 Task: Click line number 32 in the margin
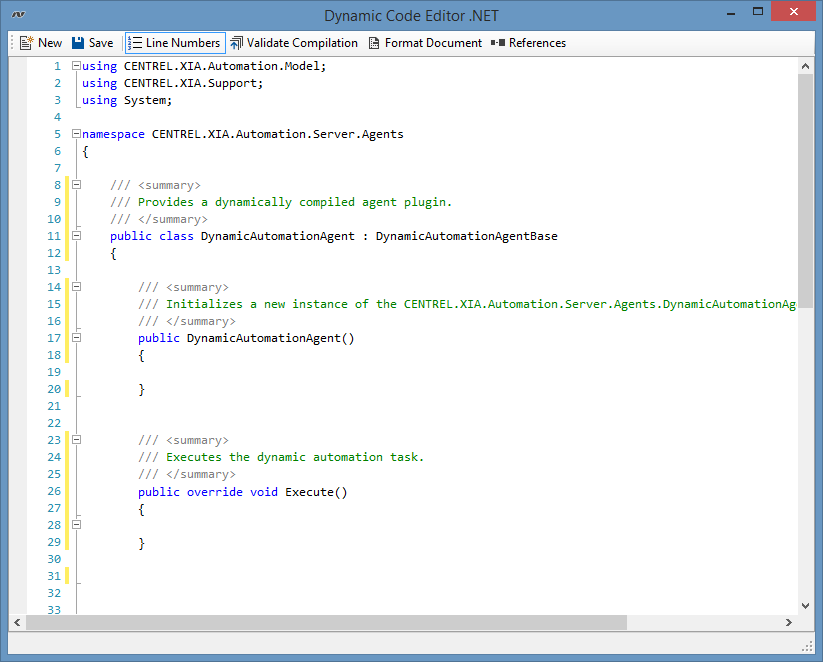coord(54,593)
